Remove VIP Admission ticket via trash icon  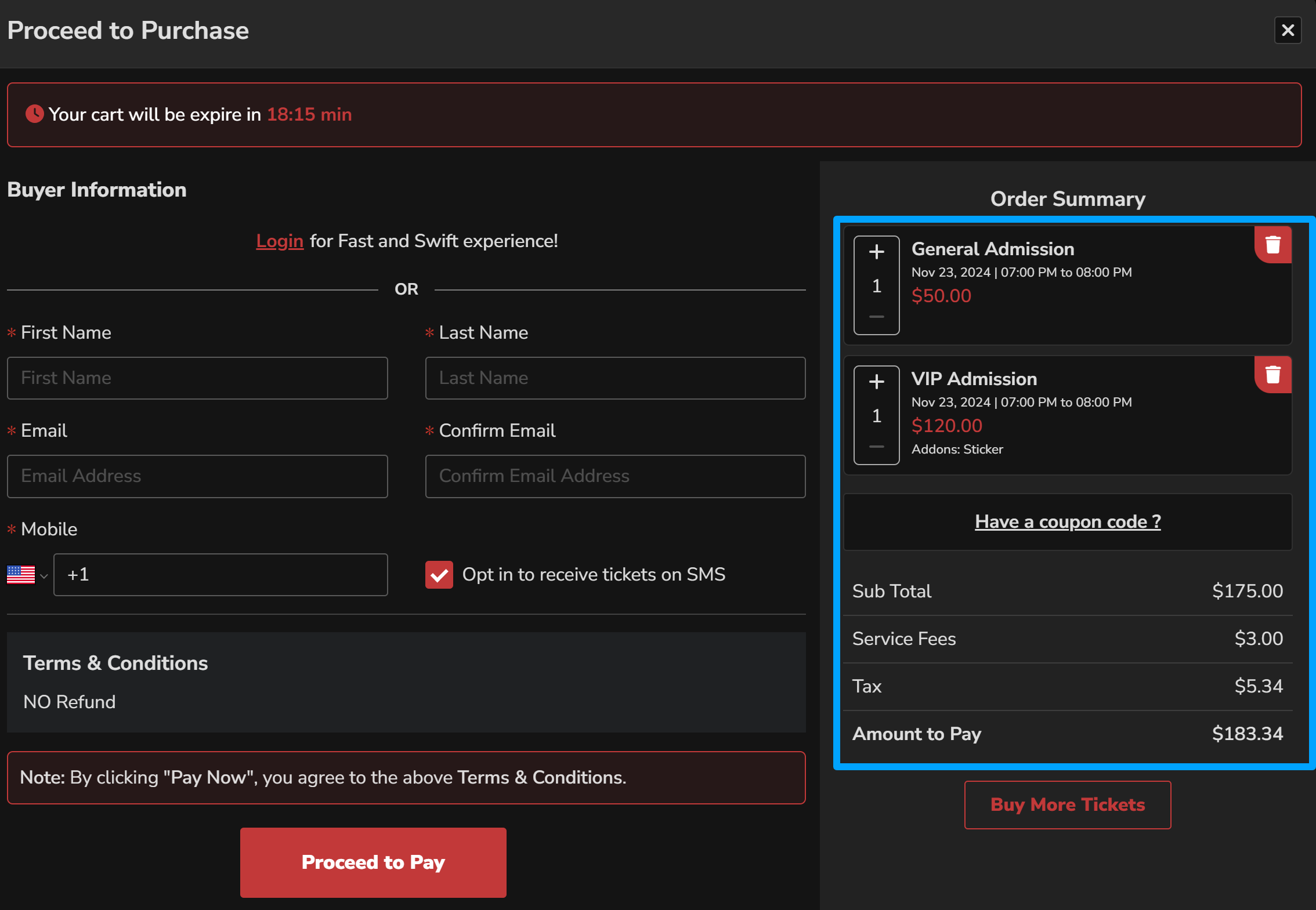pos(1272,375)
